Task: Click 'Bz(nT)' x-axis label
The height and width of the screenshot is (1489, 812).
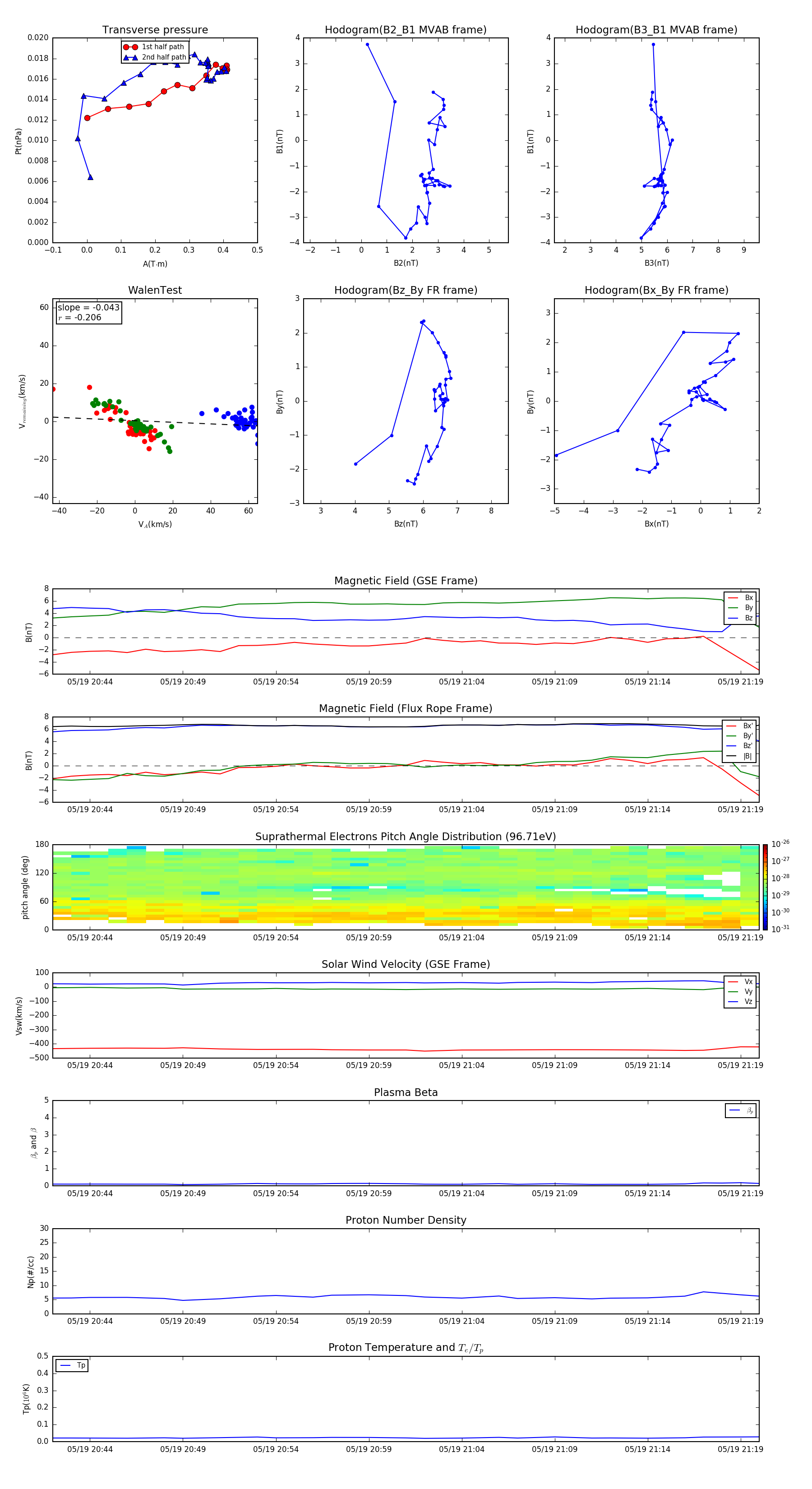Action: [x=406, y=524]
